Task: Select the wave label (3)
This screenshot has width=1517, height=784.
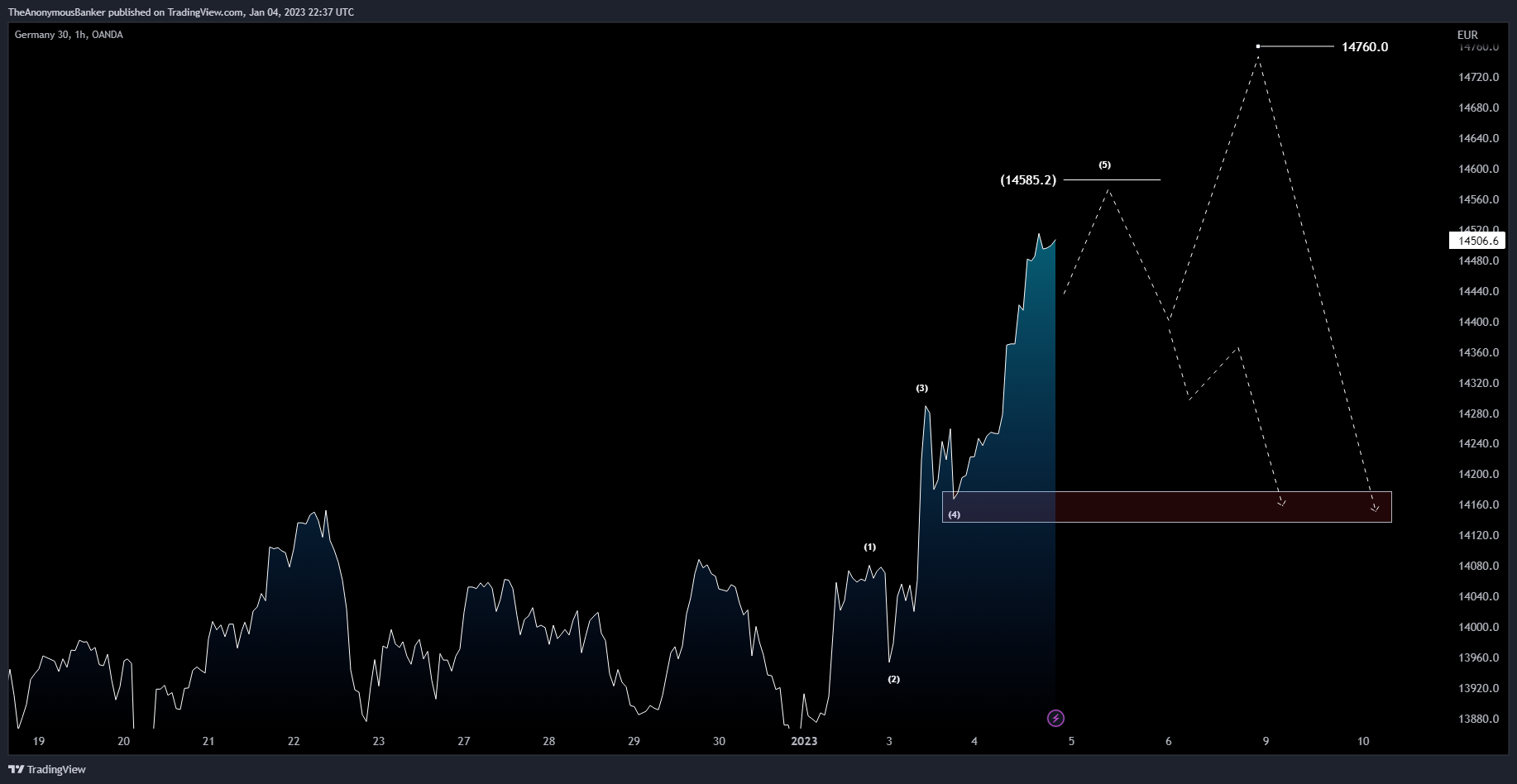Action: (921, 388)
